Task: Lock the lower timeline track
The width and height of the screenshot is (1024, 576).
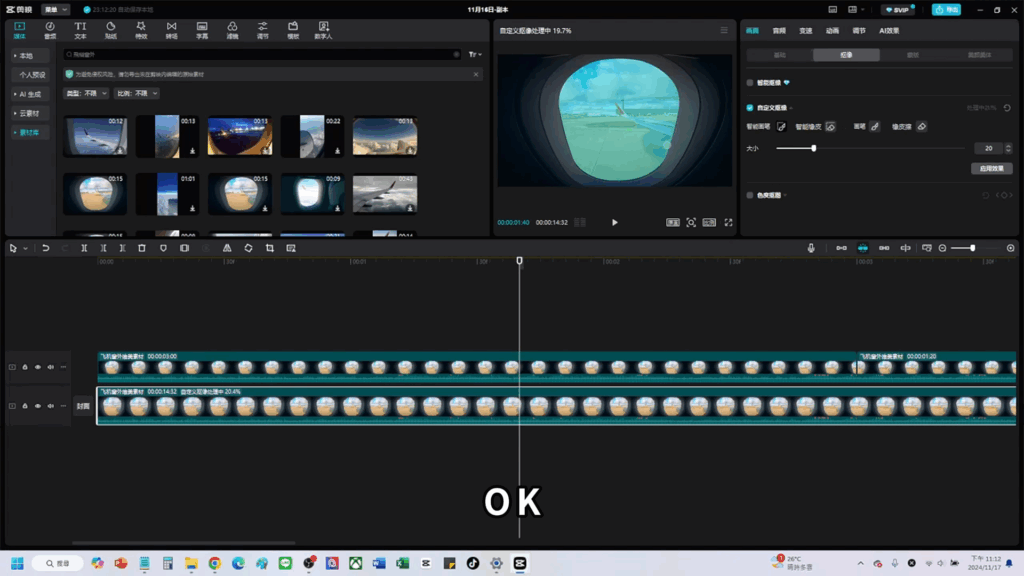Action: pyautogui.click(x=25, y=406)
